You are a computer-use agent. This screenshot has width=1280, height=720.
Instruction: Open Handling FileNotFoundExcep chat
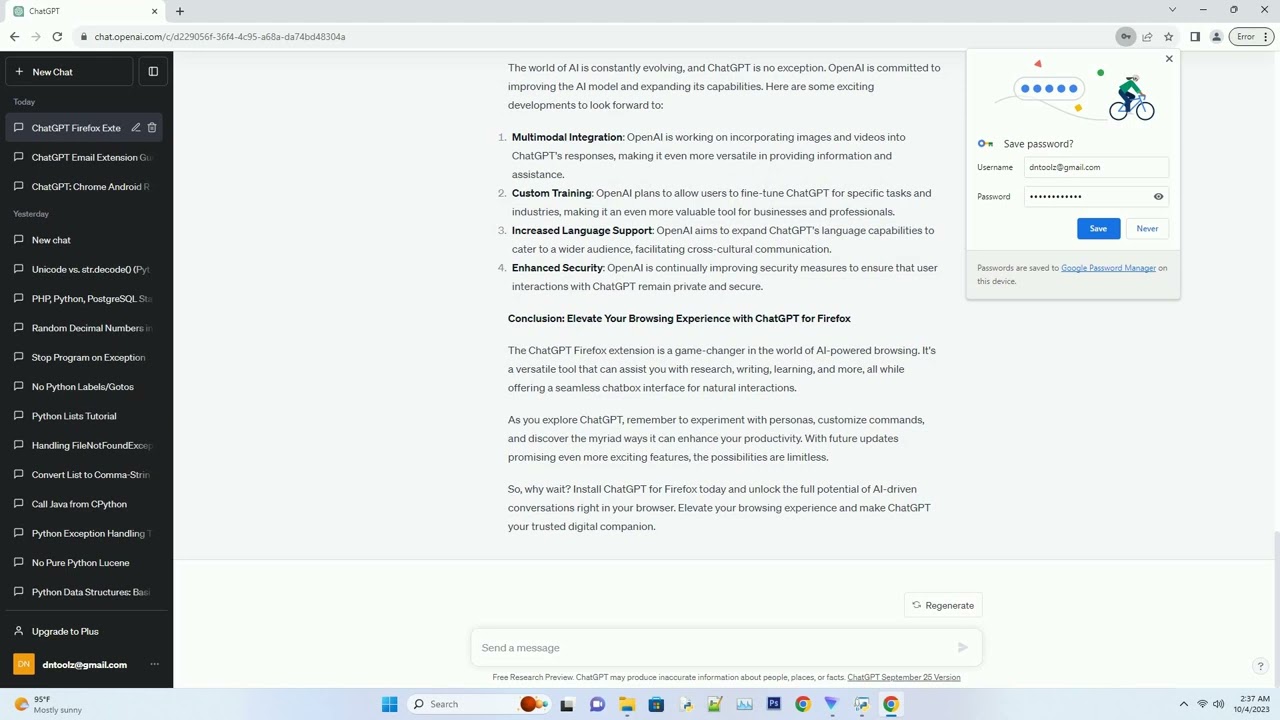tap(86, 445)
